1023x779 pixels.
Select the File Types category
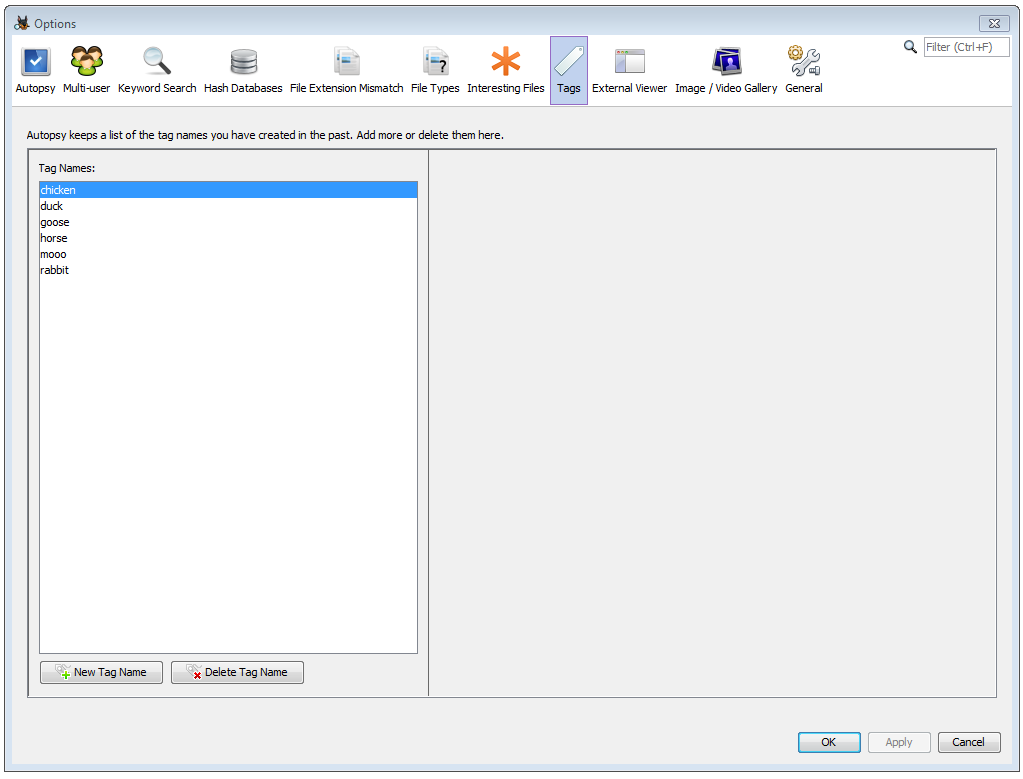coord(435,71)
